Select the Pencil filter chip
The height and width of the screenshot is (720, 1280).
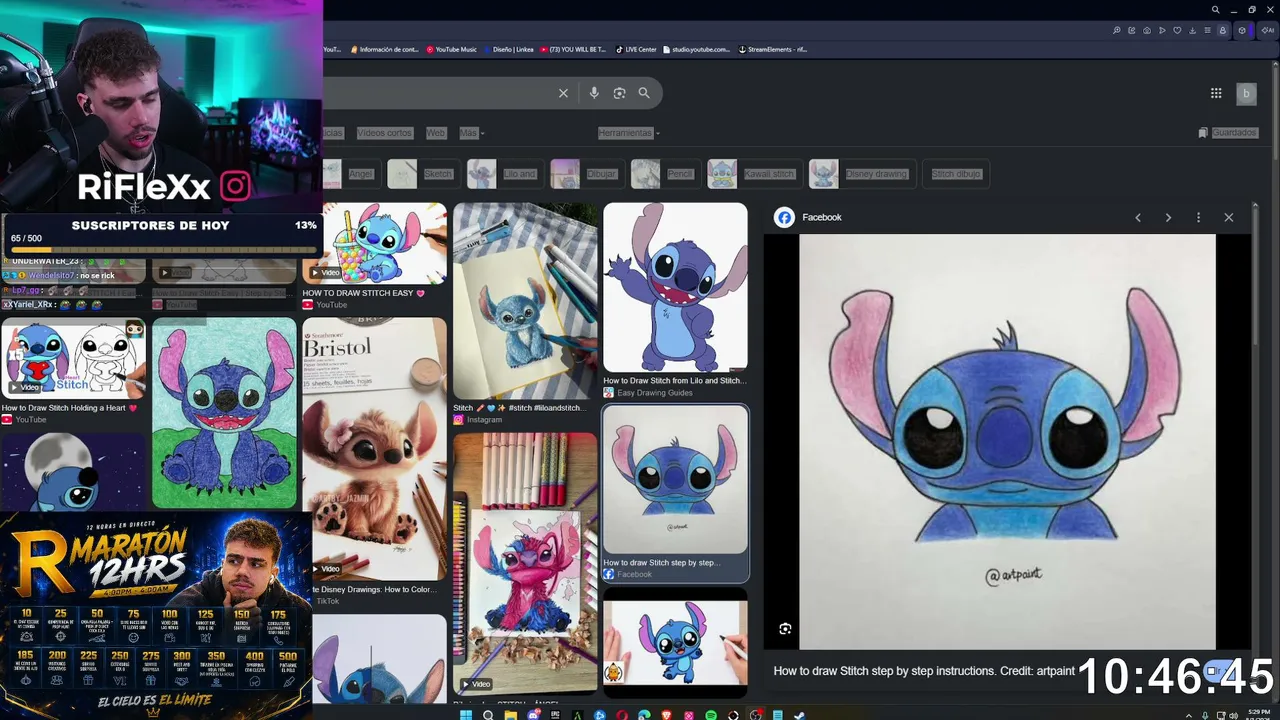coord(665,174)
